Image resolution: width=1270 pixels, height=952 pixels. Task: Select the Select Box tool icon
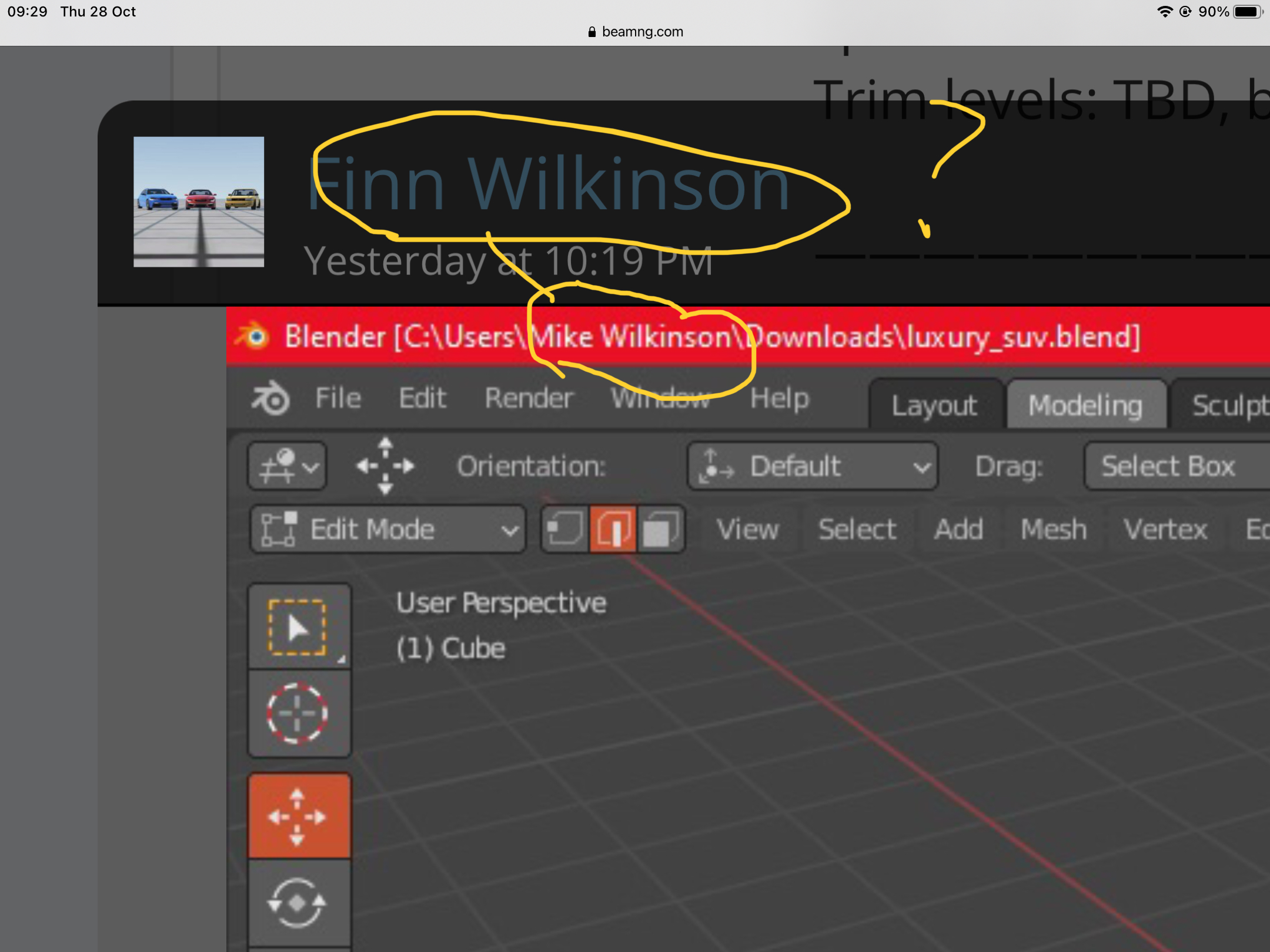coord(299,627)
